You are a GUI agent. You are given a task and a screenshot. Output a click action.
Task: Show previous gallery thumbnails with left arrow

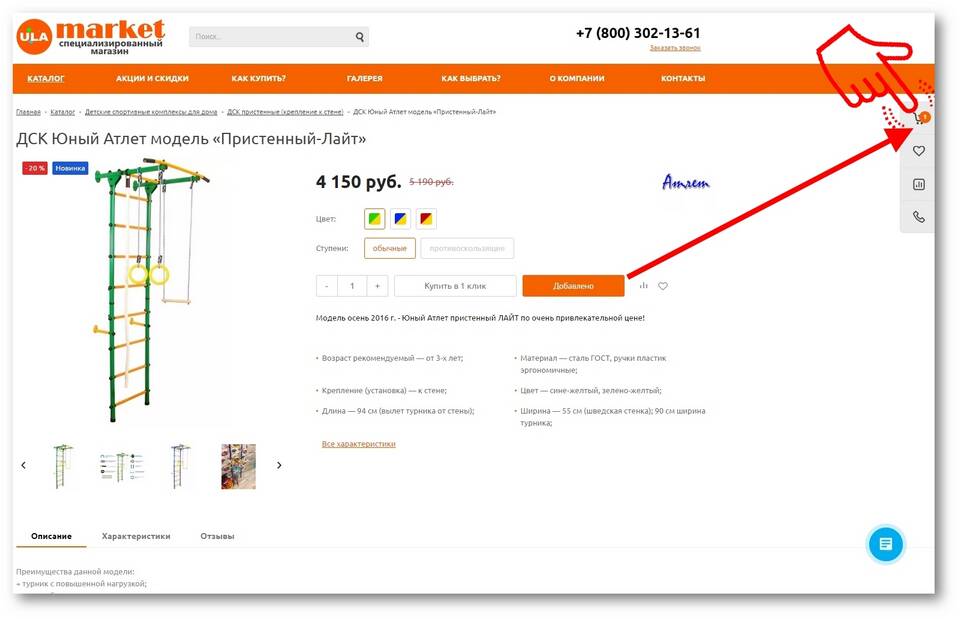[23, 465]
